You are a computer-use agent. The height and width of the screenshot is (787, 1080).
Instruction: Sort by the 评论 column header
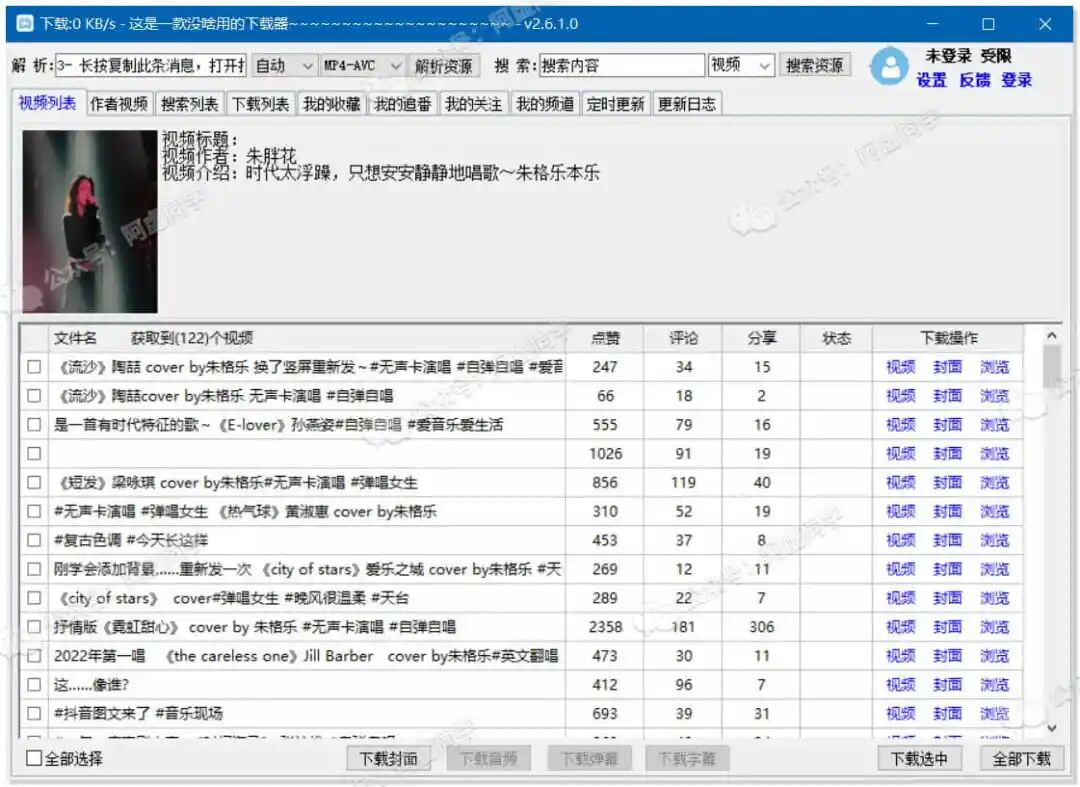coord(683,338)
